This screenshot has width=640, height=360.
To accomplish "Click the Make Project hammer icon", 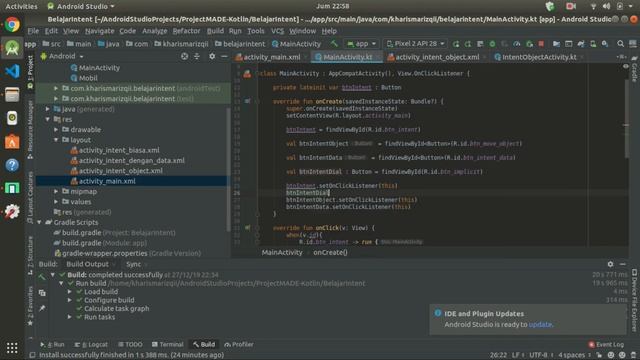I will [x=334, y=44].
